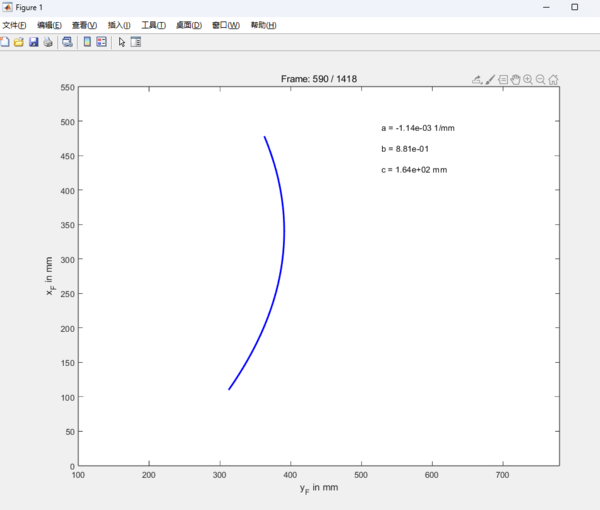Click the Open File folder icon
Screen dimensions: 600x510
tap(19, 43)
